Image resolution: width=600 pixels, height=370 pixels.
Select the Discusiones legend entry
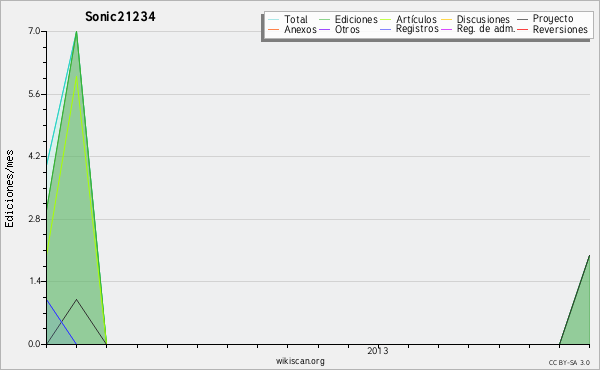(483, 19)
